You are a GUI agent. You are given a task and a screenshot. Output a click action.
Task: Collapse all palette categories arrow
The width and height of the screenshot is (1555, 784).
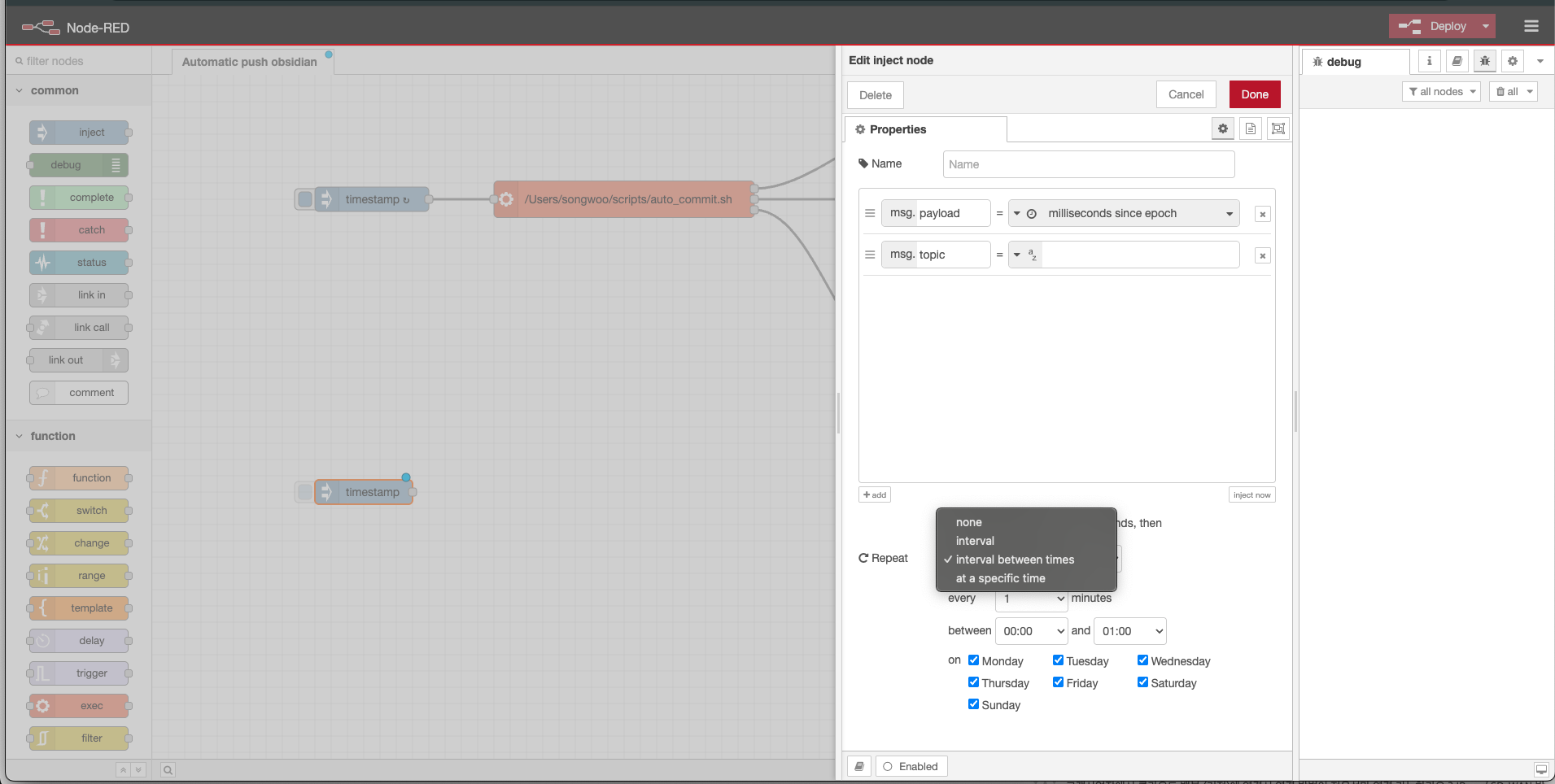click(x=123, y=769)
